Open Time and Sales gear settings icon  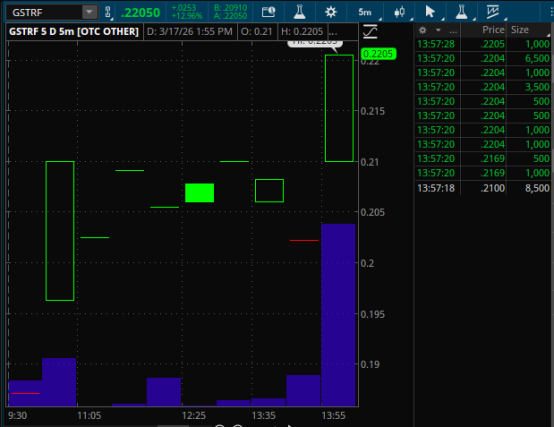pyautogui.click(x=423, y=30)
